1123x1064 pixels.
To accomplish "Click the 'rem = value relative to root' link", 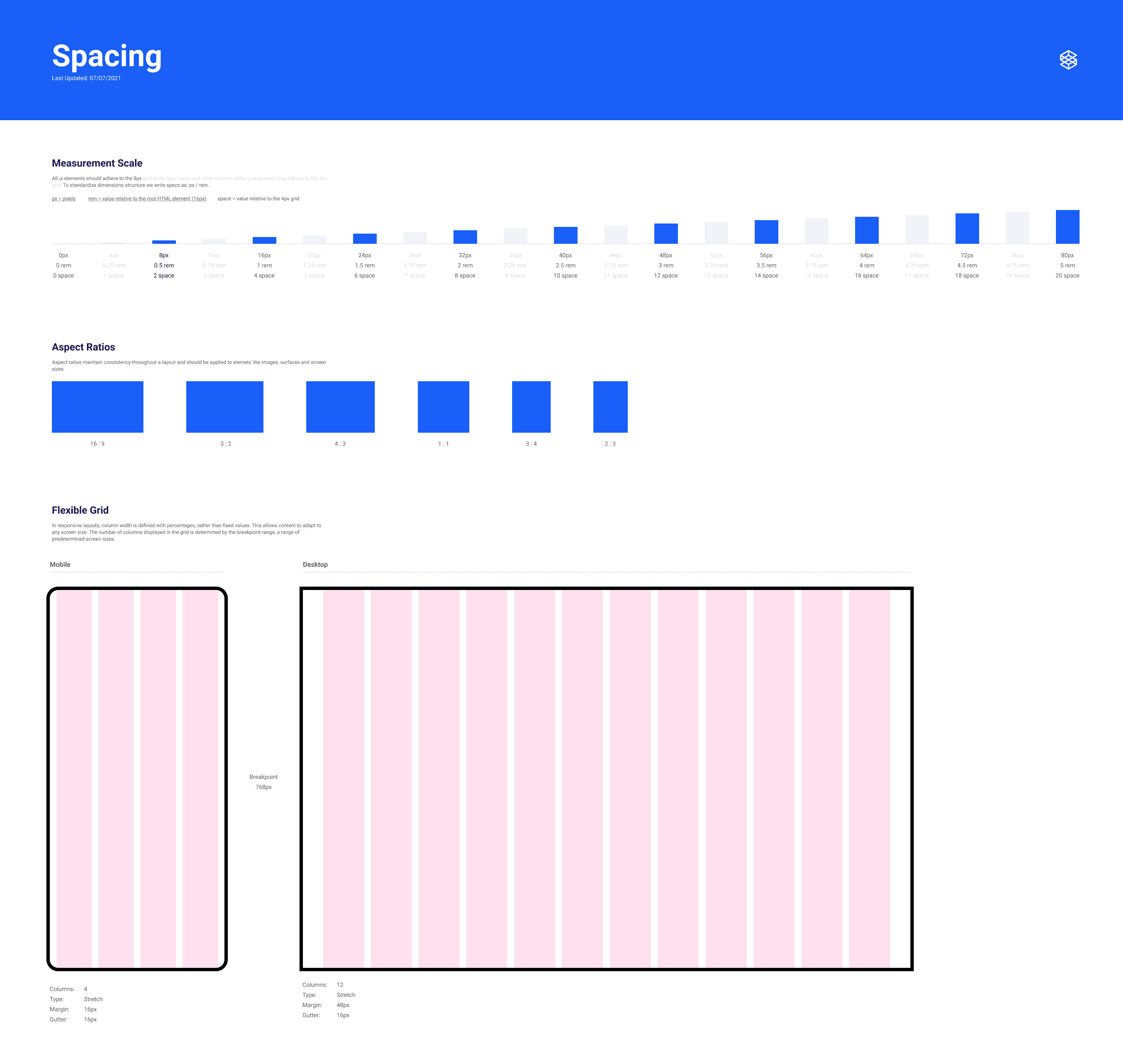I will (147, 199).
